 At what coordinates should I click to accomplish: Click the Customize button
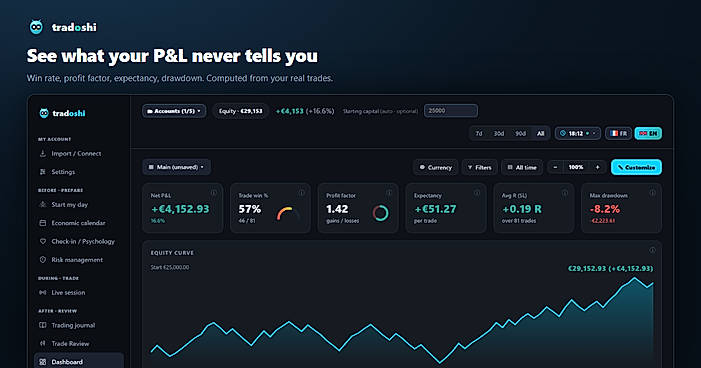tap(636, 167)
